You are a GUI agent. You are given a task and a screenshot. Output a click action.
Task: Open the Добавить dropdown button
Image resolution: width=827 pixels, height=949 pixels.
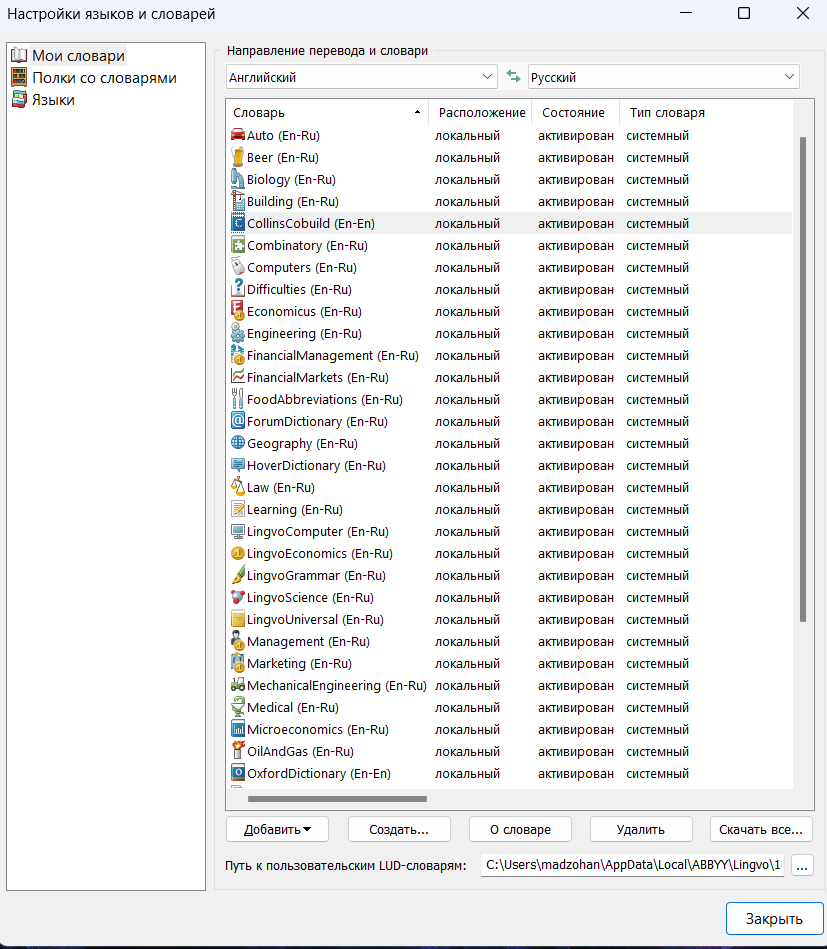point(277,829)
